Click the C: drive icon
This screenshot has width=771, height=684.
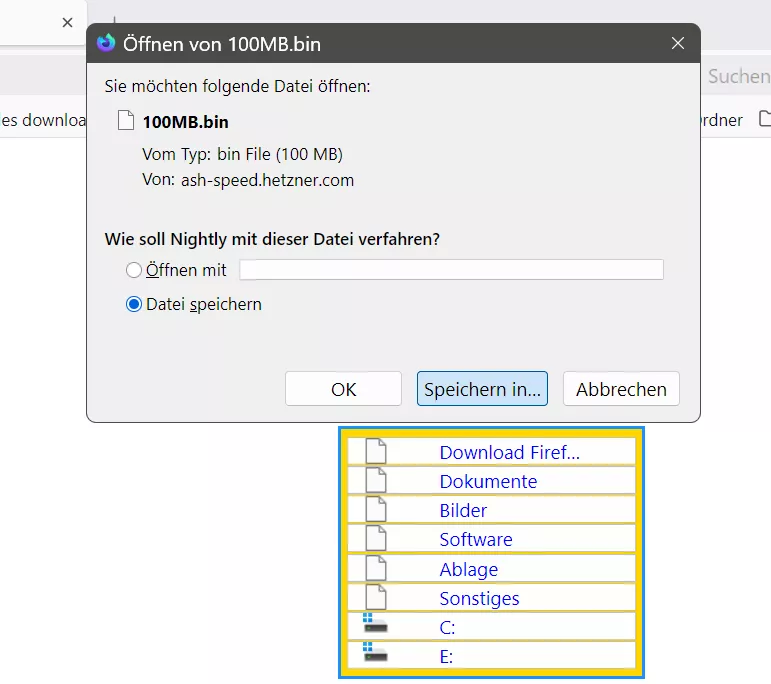375,624
